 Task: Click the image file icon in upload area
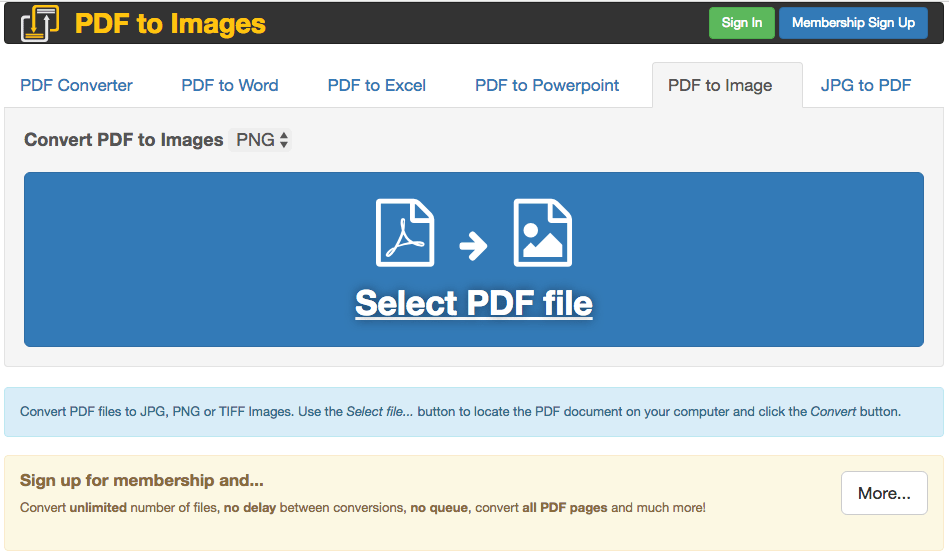pyautogui.click(x=542, y=232)
